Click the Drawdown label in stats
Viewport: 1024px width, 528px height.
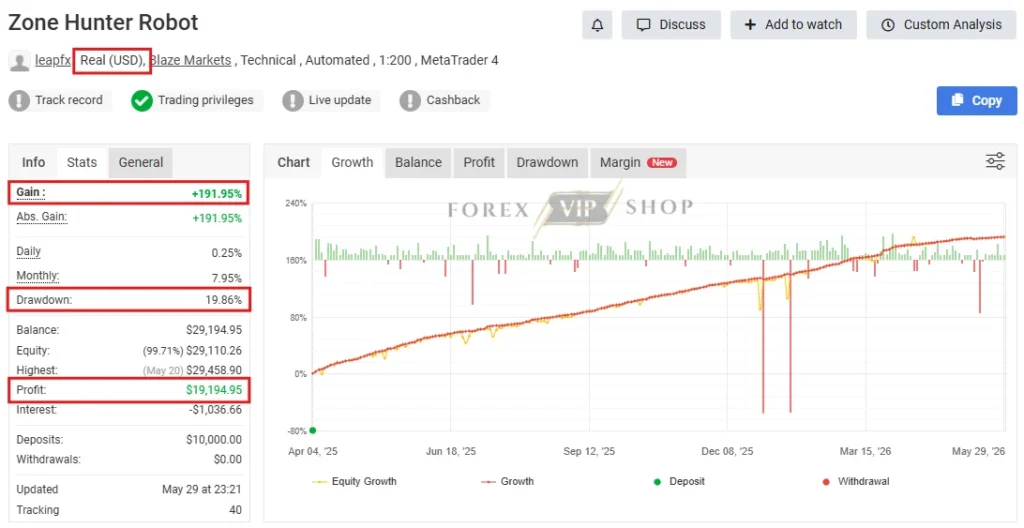(x=44, y=300)
